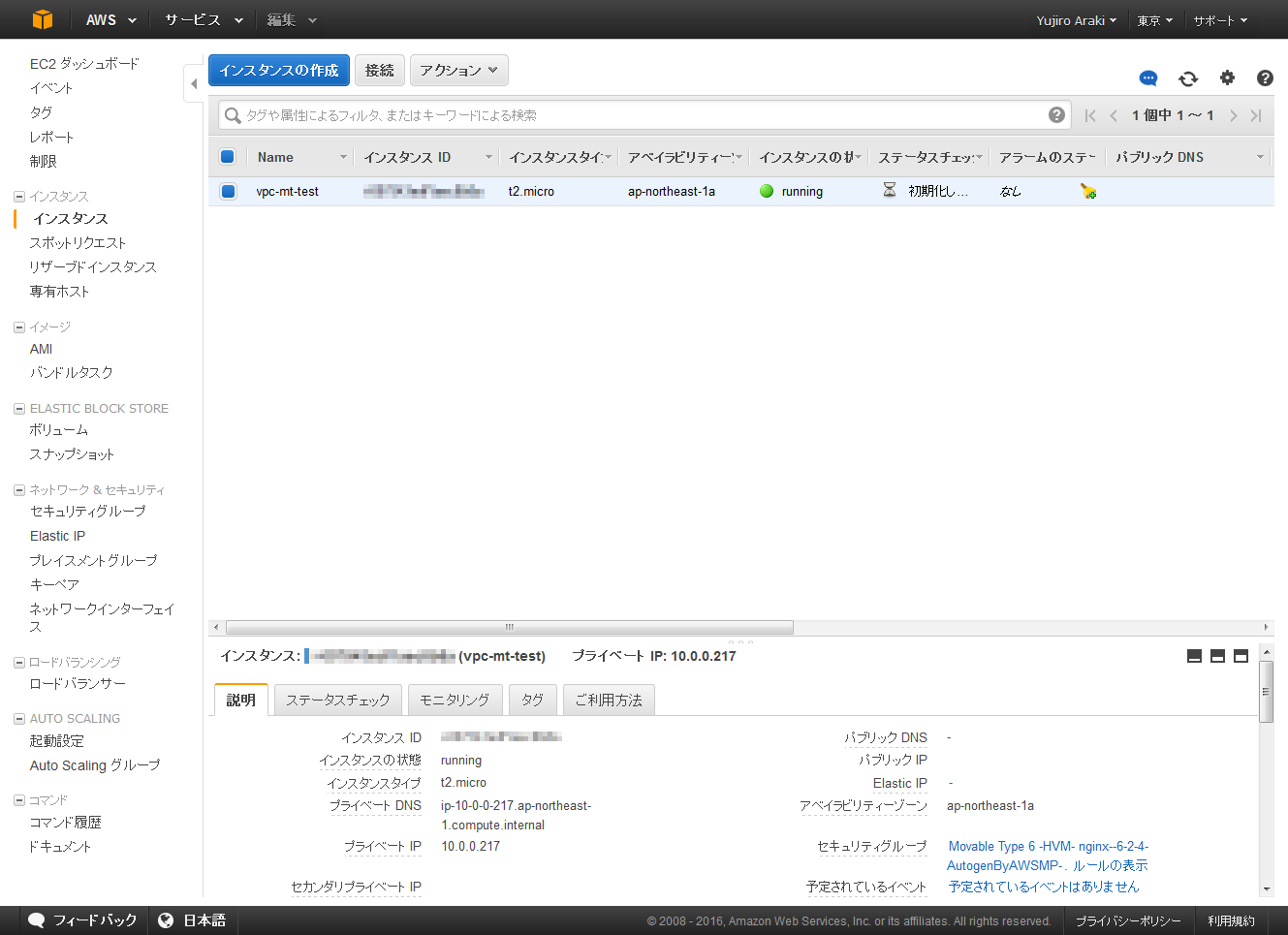Click the feedback speech bubble in footer
1288x935 pixels.
[x=37, y=920]
